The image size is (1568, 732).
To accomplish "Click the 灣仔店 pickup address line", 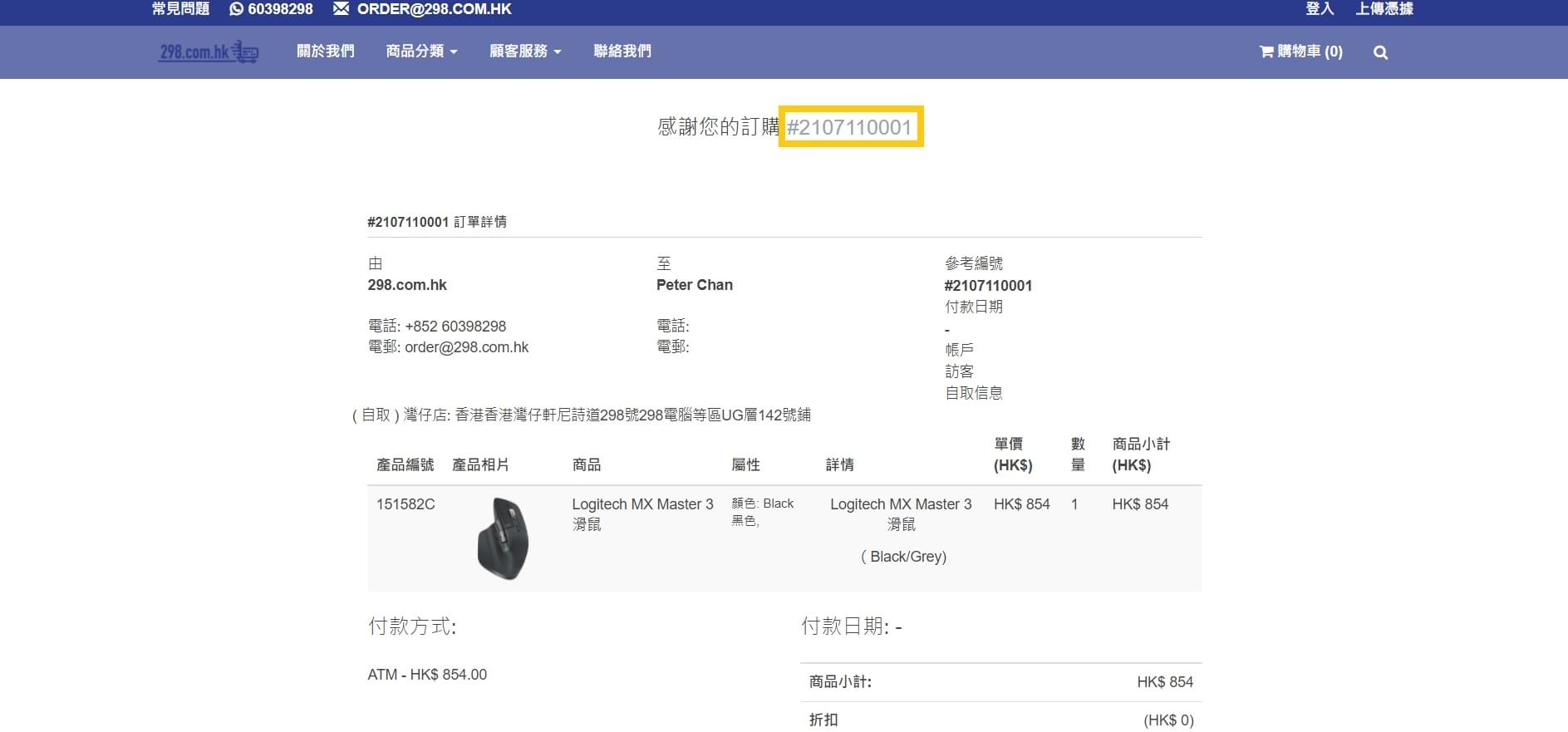I will point(582,415).
